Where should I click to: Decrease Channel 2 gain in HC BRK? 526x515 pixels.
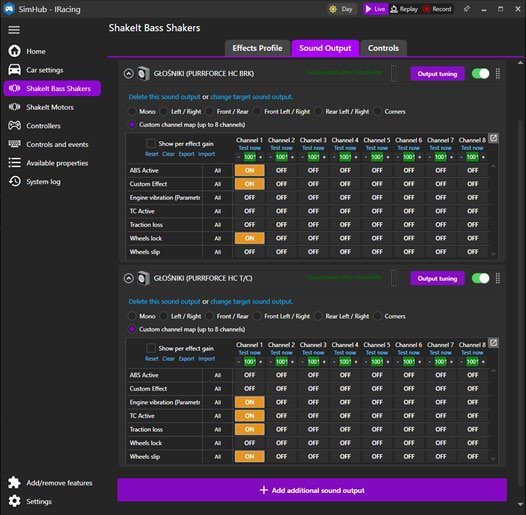(270, 157)
